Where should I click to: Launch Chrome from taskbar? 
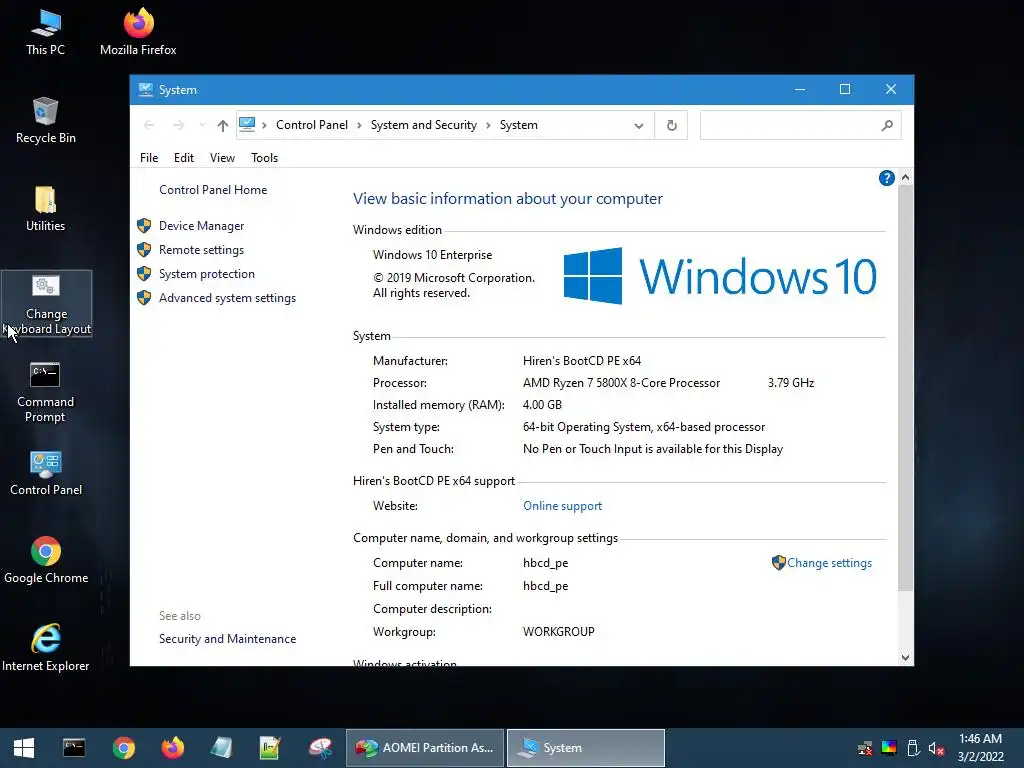123,748
